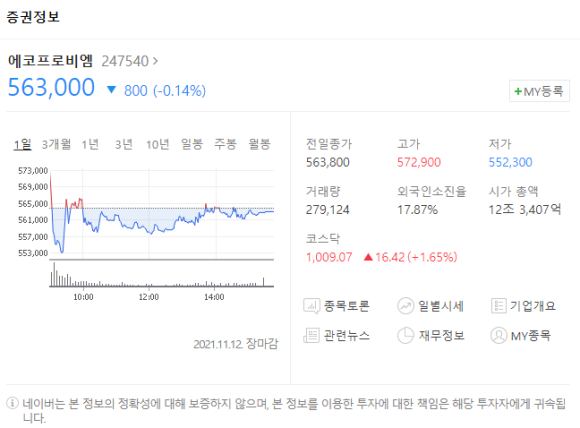Click the 573,000 y-axis label
Viewport: 580px width, 428px height.
point(33,171)
